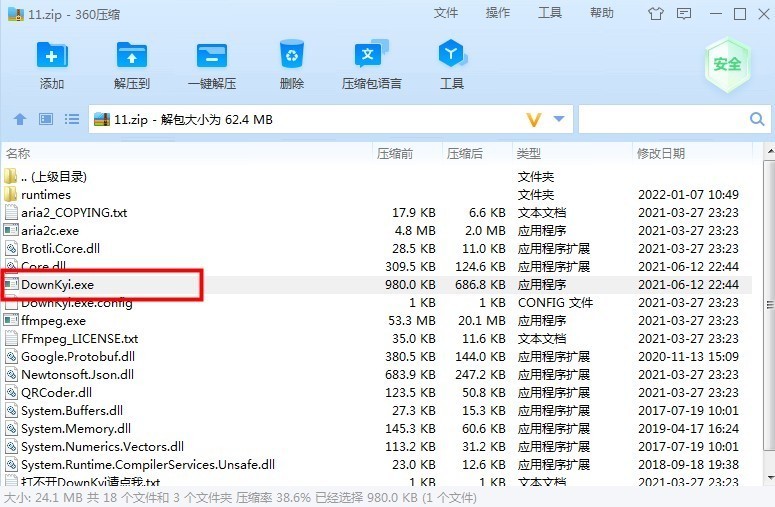Image resolution: width=775 pixels, height=507 pixels.
Task: Click the 添加 (Add) toolbar icon
Action: 52,54
